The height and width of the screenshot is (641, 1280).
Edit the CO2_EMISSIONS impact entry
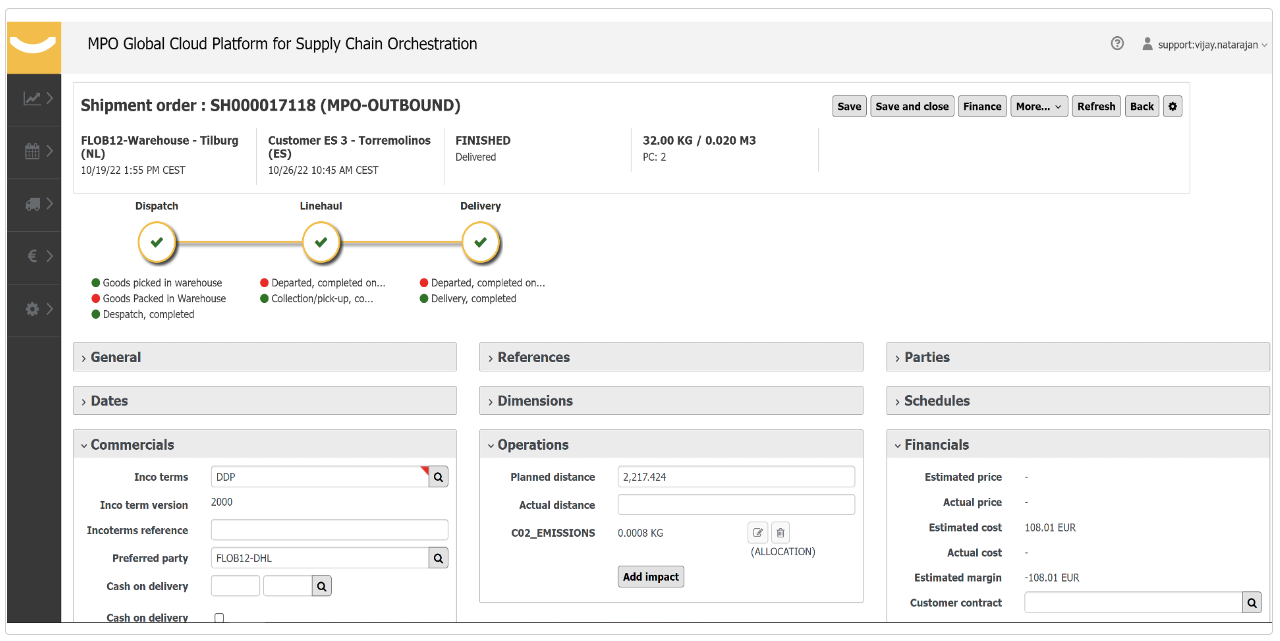758,533
